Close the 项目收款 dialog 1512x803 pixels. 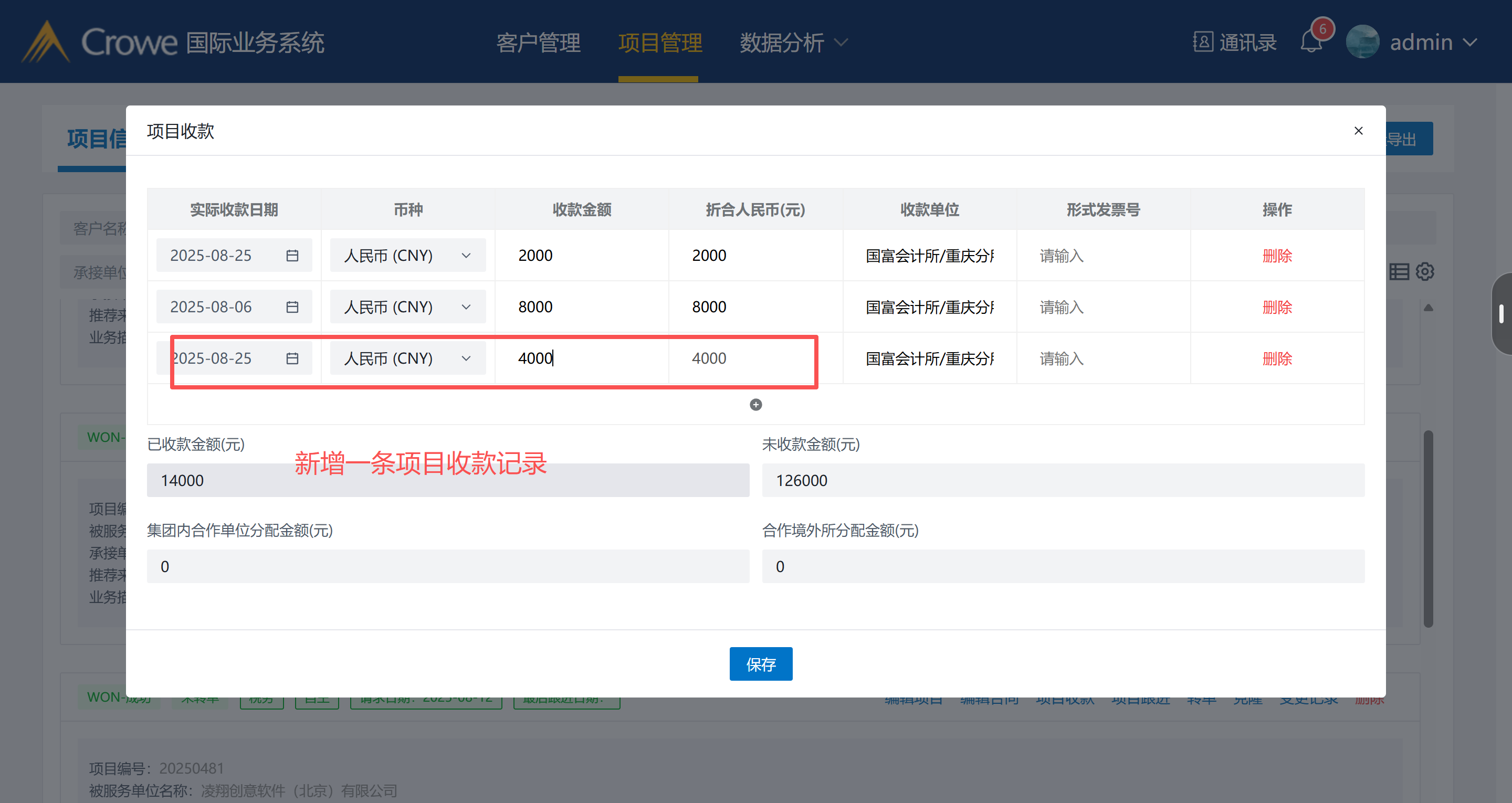[1358, 130]
